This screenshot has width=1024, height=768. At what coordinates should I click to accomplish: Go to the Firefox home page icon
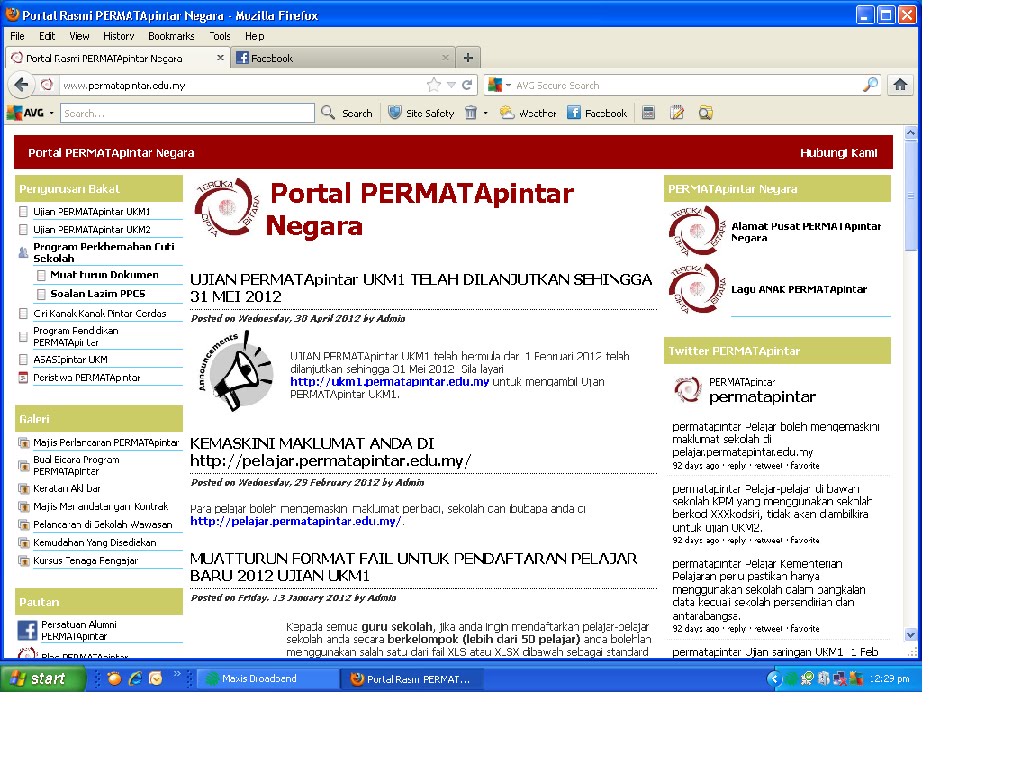coord(900,84)
